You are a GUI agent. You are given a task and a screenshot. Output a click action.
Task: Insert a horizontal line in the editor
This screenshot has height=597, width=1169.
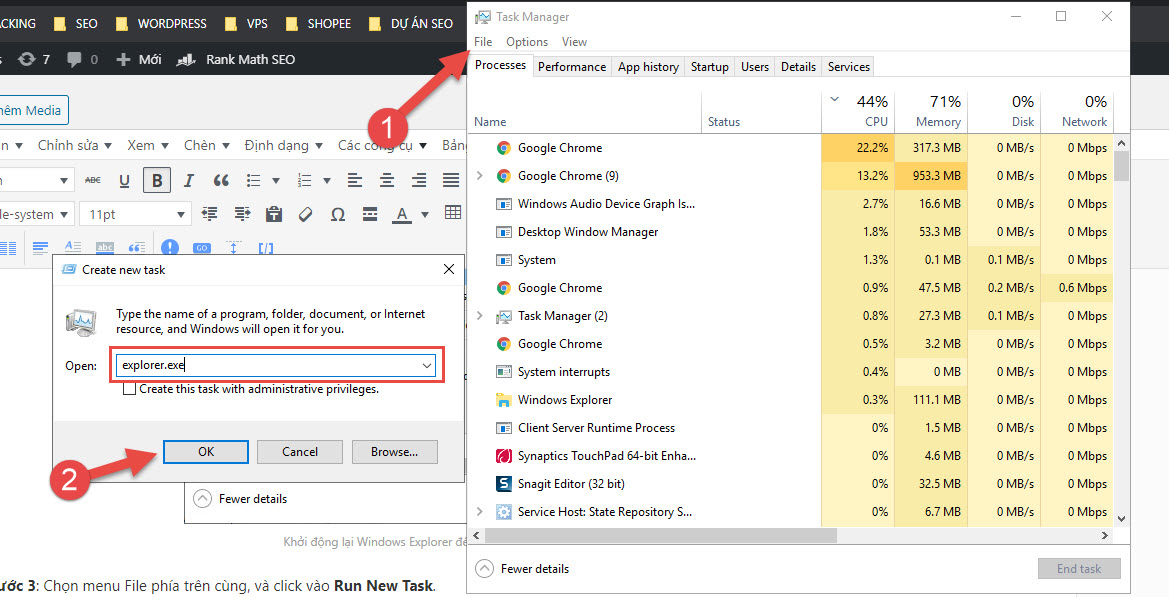tap(370, 215)
